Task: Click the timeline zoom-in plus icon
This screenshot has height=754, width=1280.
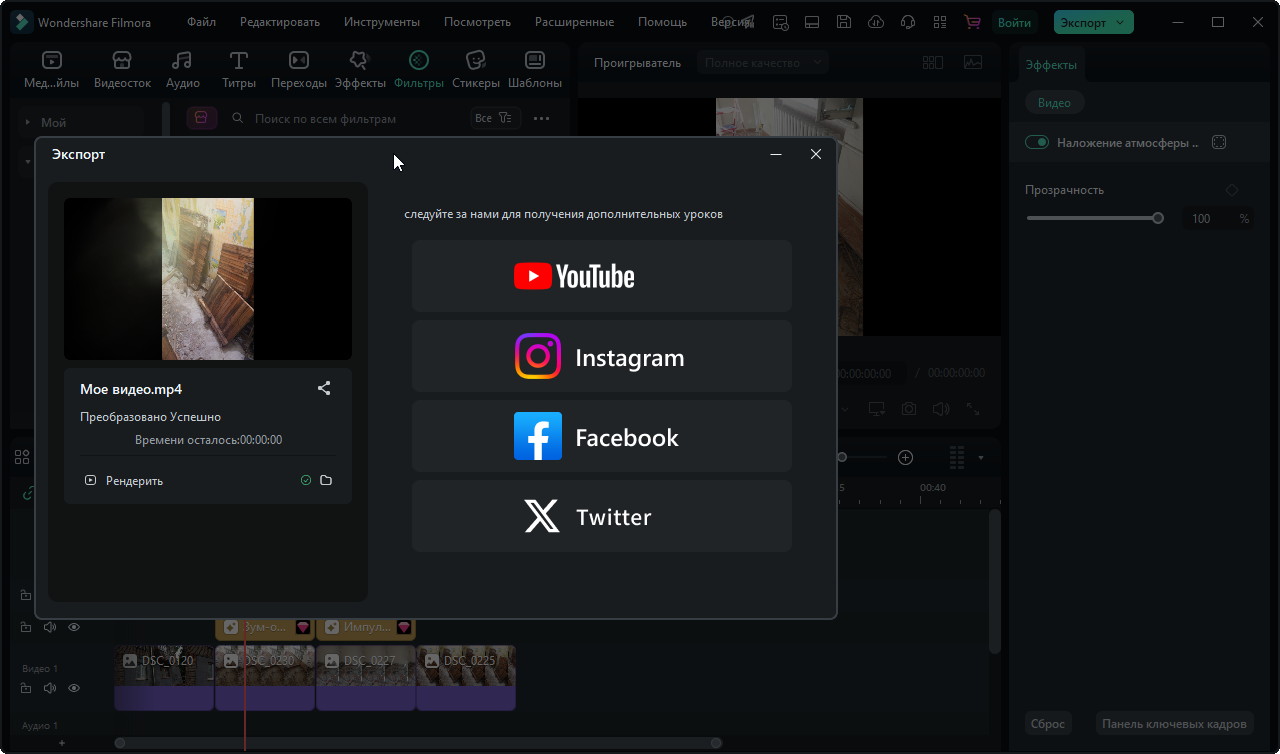Action: [905, 457]
